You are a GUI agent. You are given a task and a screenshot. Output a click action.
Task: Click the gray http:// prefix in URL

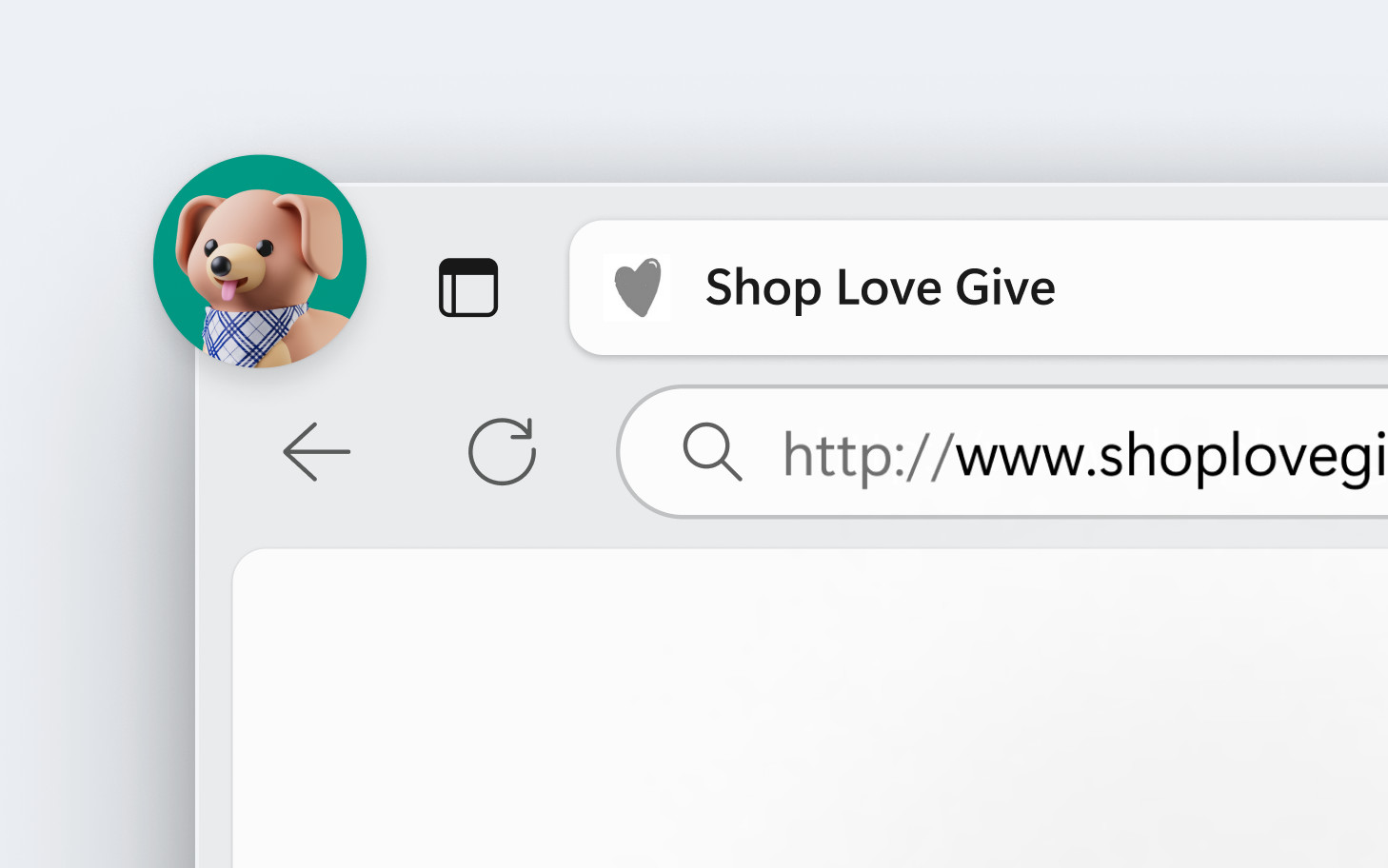coord(867,455)
